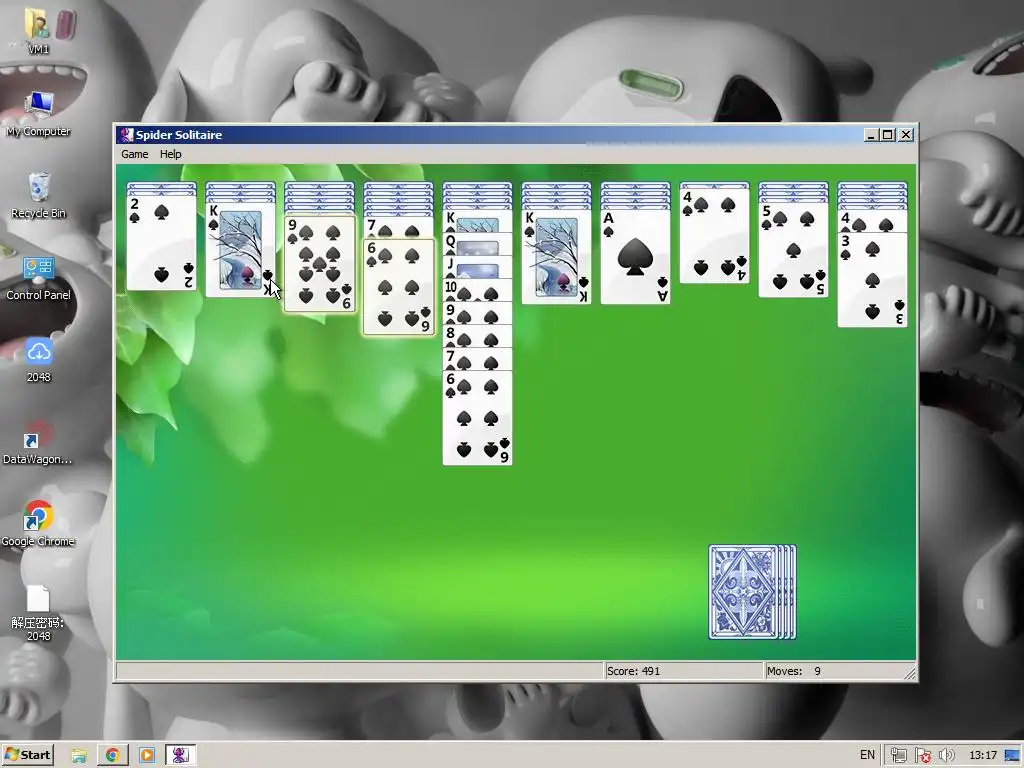
Task: Select the King at top of the K-Q-J run
Action: (x=477, y=221)
